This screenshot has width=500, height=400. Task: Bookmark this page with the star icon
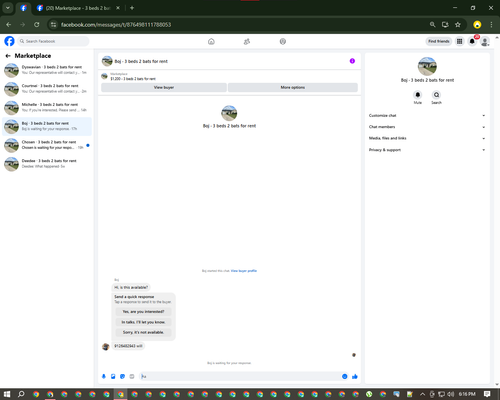coord(458,25)
